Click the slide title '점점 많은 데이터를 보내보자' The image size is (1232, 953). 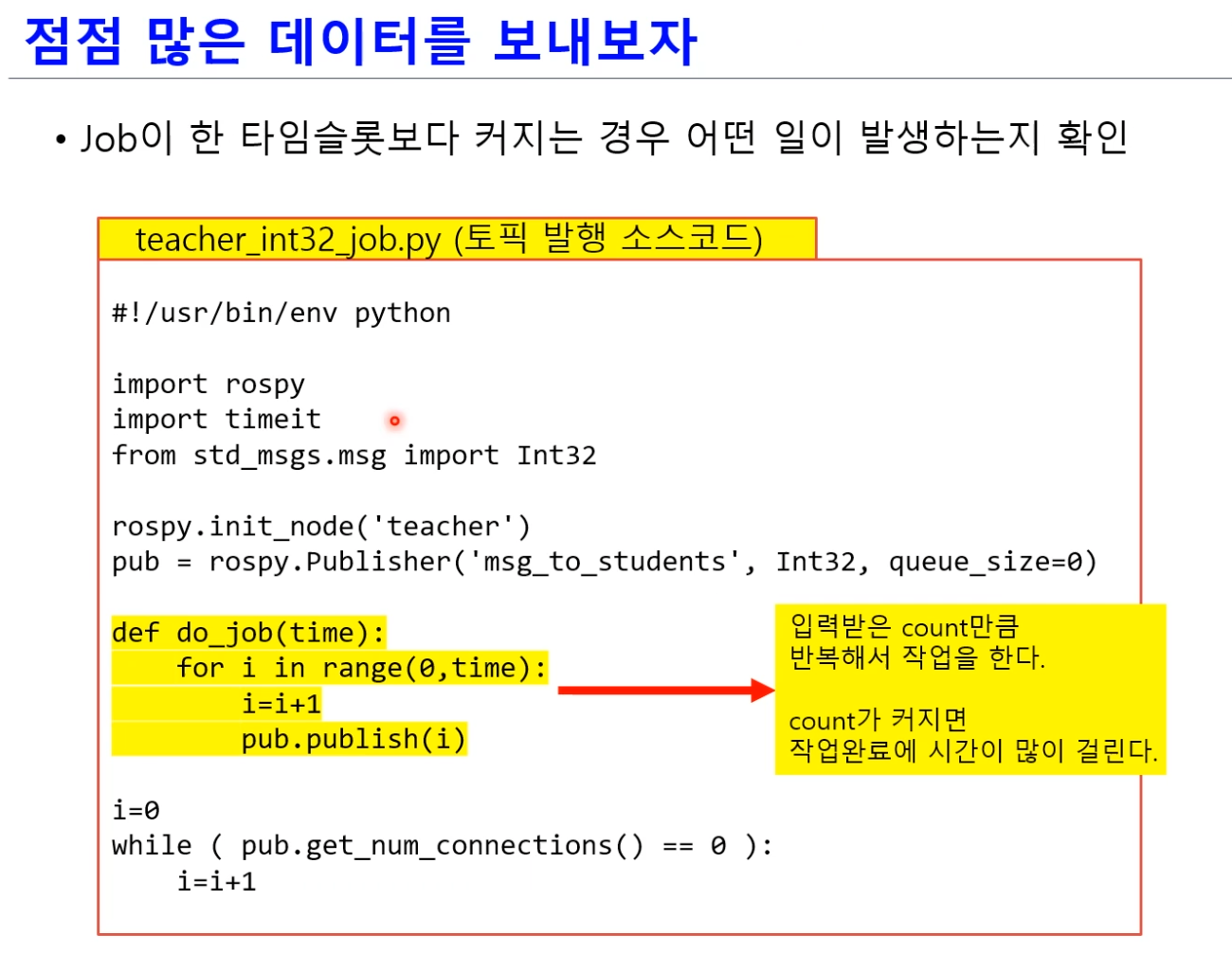[361, 42]
